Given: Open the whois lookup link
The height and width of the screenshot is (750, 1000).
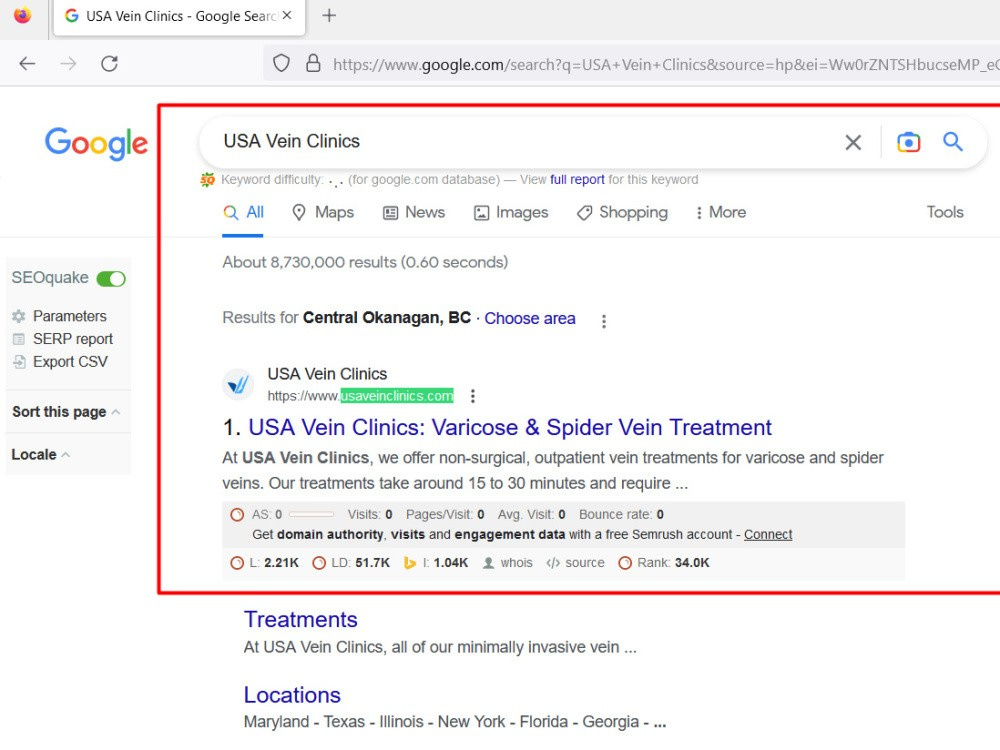Looking at the screenshot, I should [x=508, y=562].
